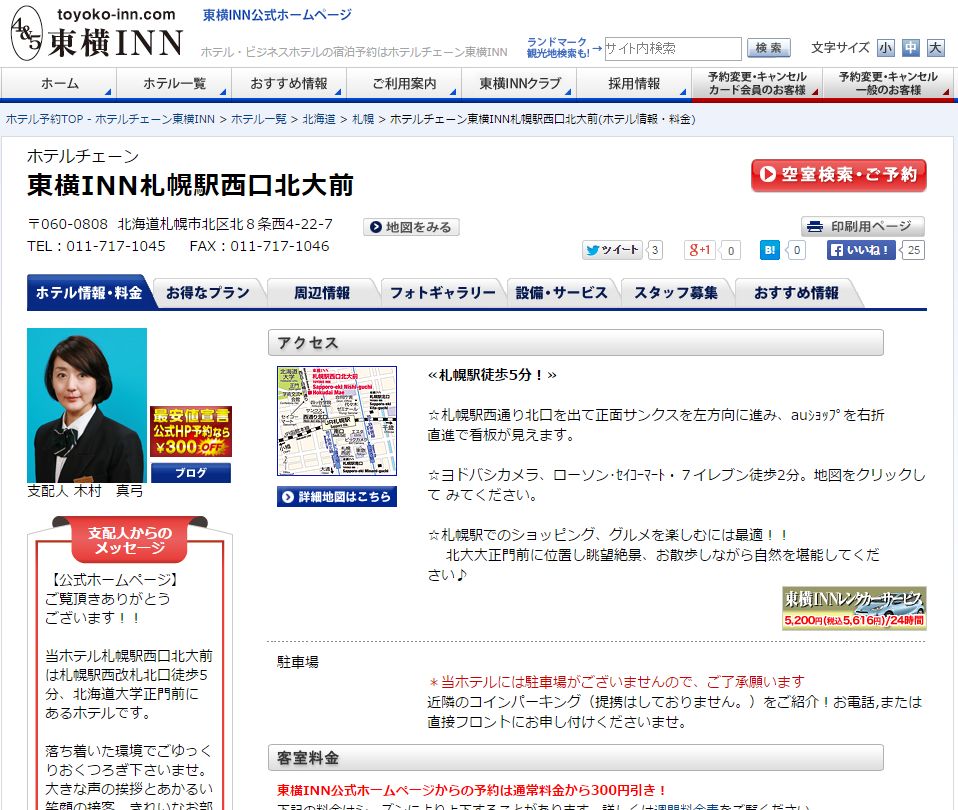This screenshot has height=810, width=958.
Task: Open the ご利用案内 nav menu
Action: tap(404, 84)
